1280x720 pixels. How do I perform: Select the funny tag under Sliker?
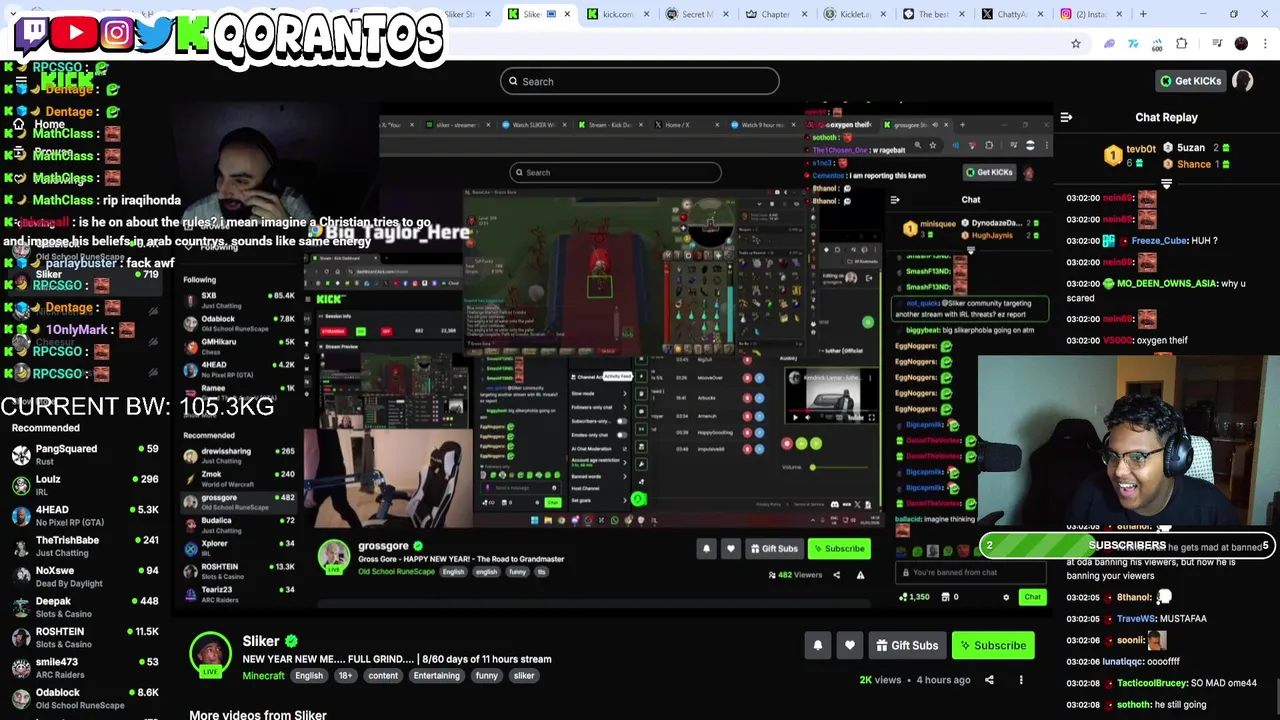click(486, 676)
